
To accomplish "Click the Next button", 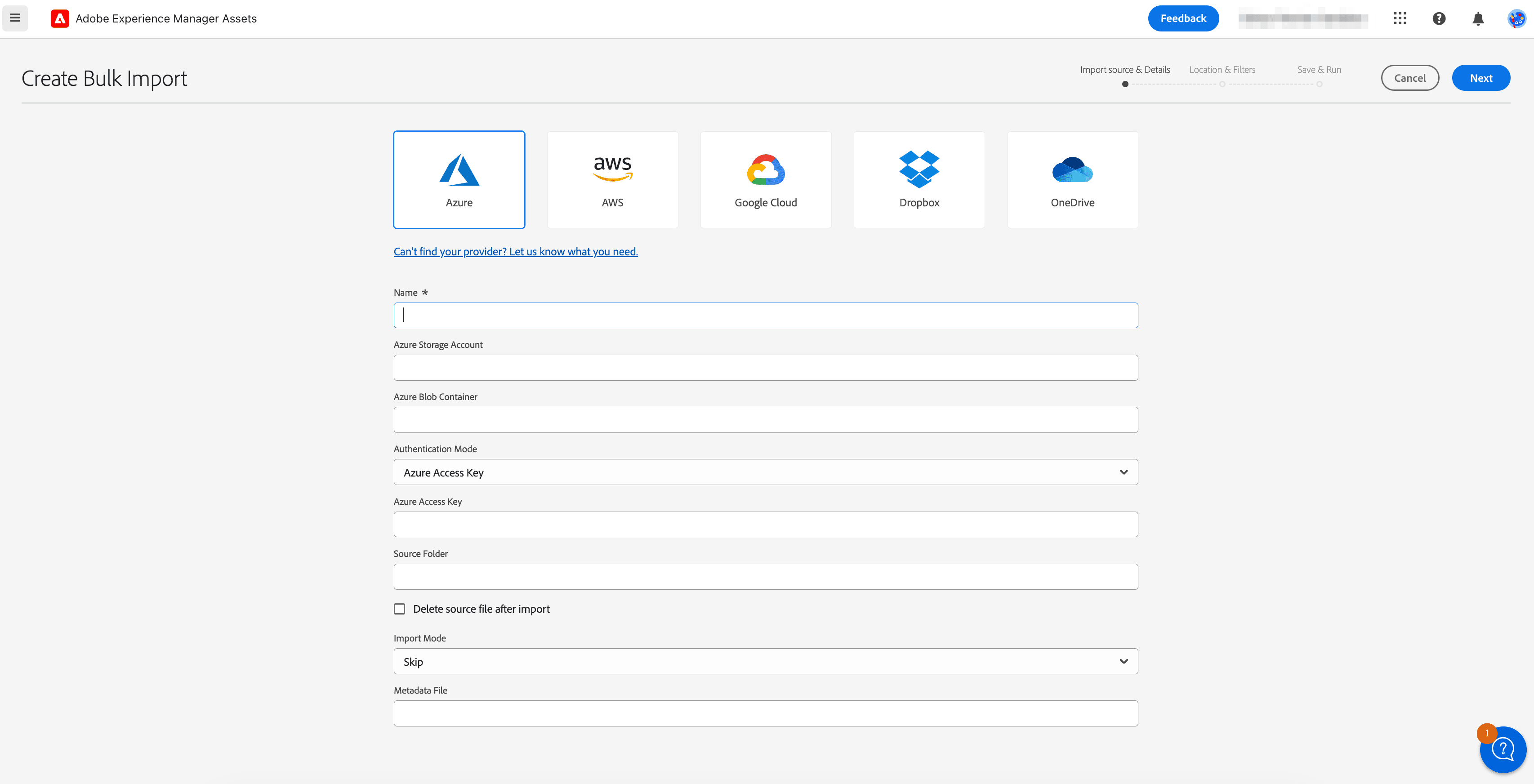I will [x=1481, y=78].
